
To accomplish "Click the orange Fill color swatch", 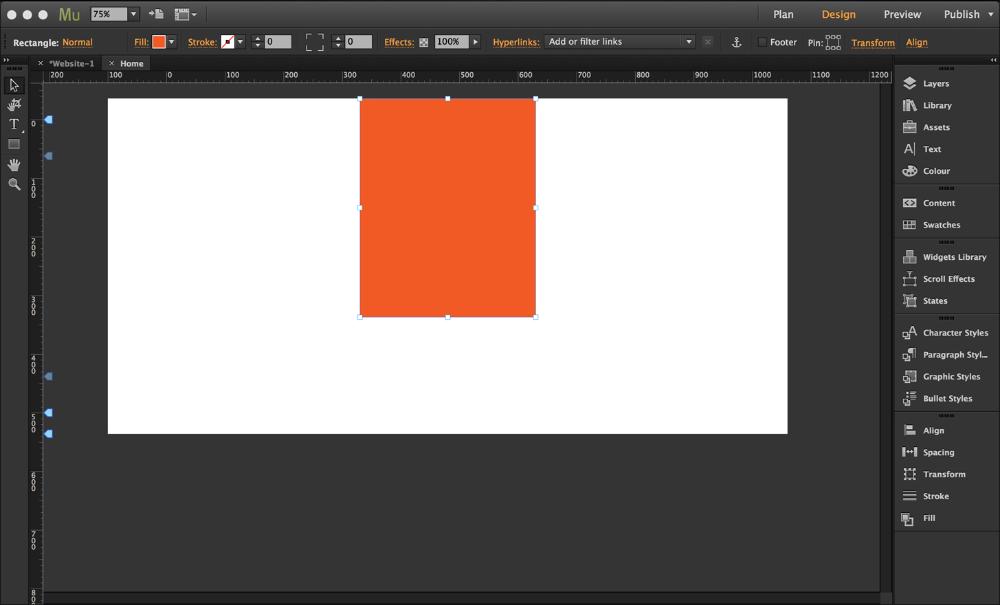I will coord(159,42).
